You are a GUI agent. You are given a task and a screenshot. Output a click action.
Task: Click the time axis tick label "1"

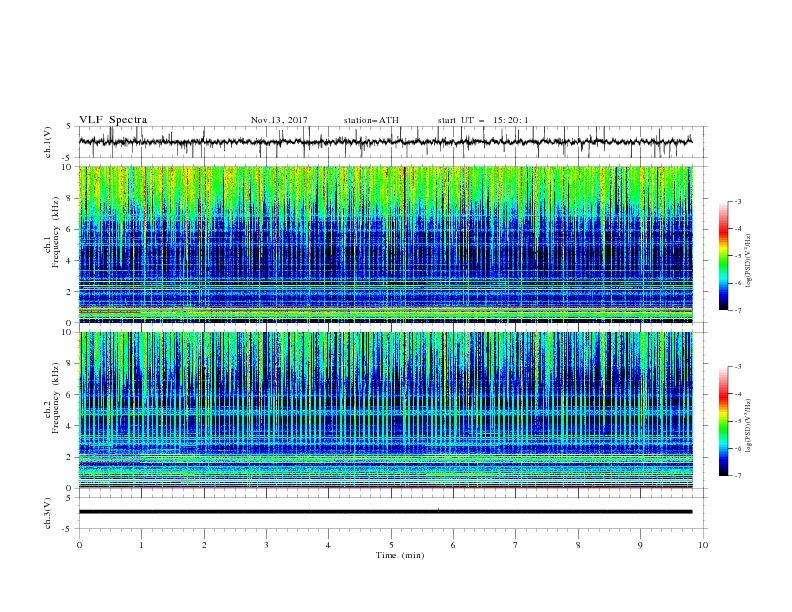pyautogui.click(x=141, y=545)
